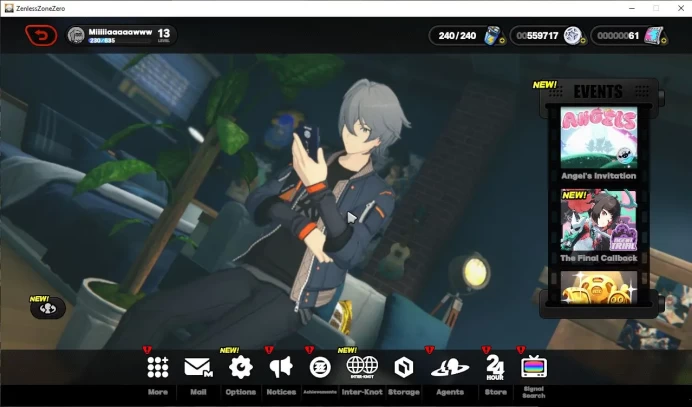The width and height of the screenshot is (692, 407).
Task: Close the ZenlessZoneZero window
Action: (x=680, y=8)
